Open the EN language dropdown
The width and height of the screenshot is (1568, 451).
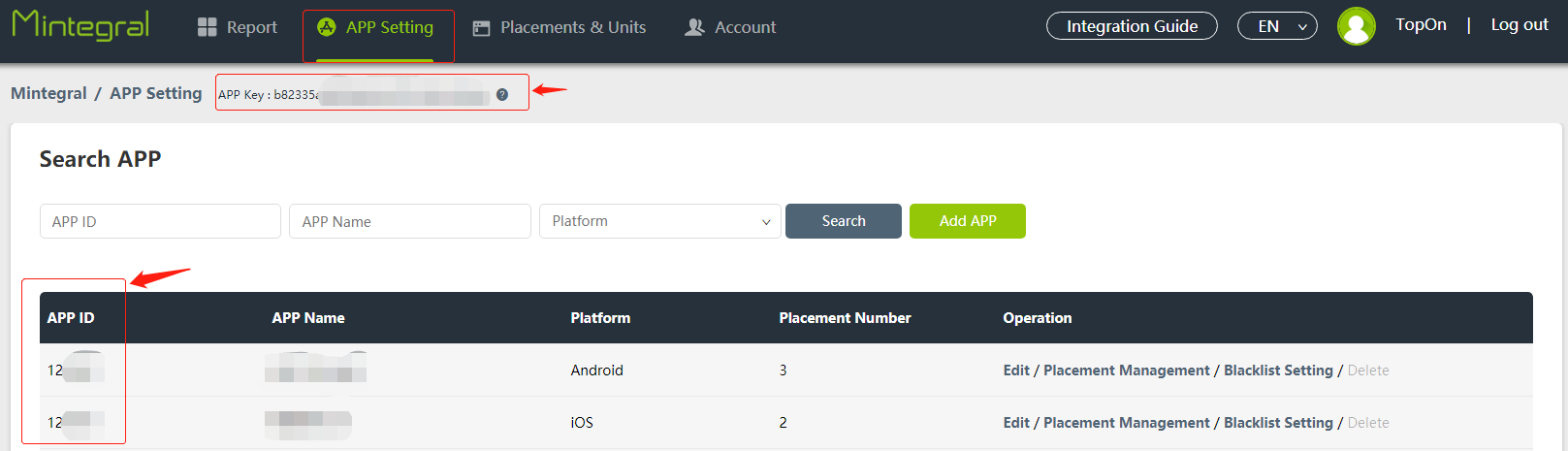[x=1277, y=26]
